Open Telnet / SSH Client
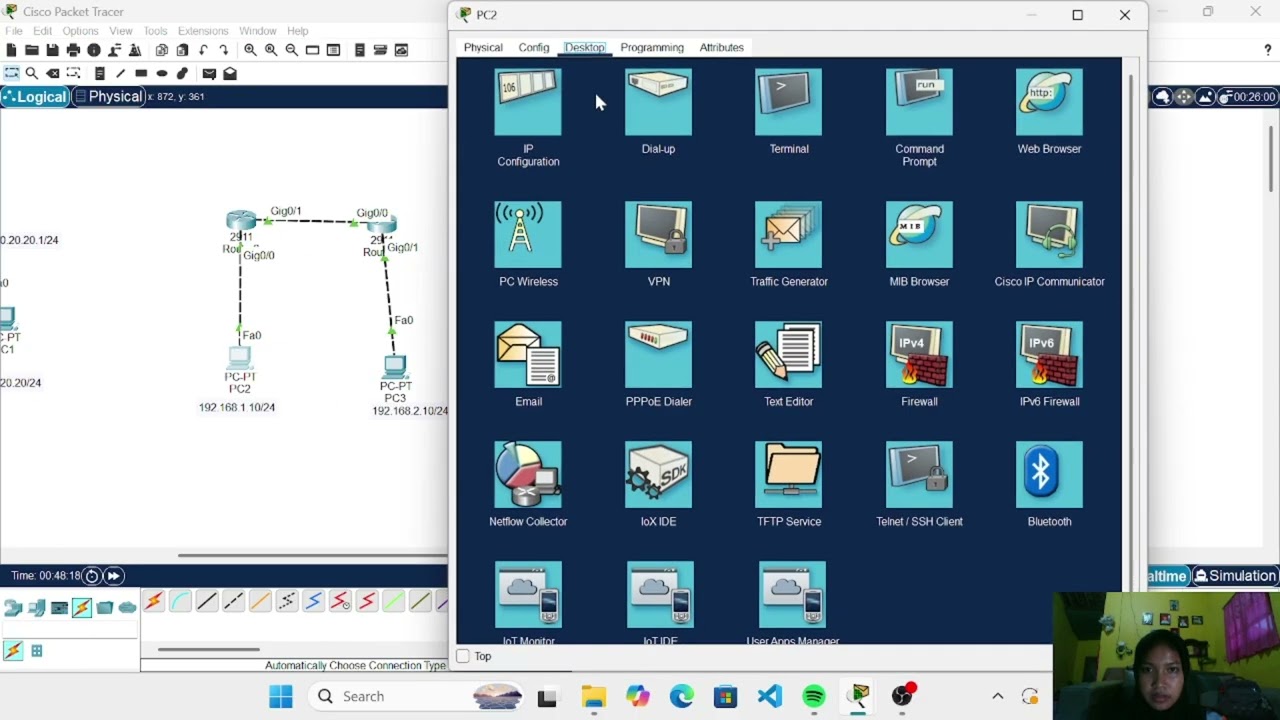This screenshot has height=720, width=1280. click(919, 475)
